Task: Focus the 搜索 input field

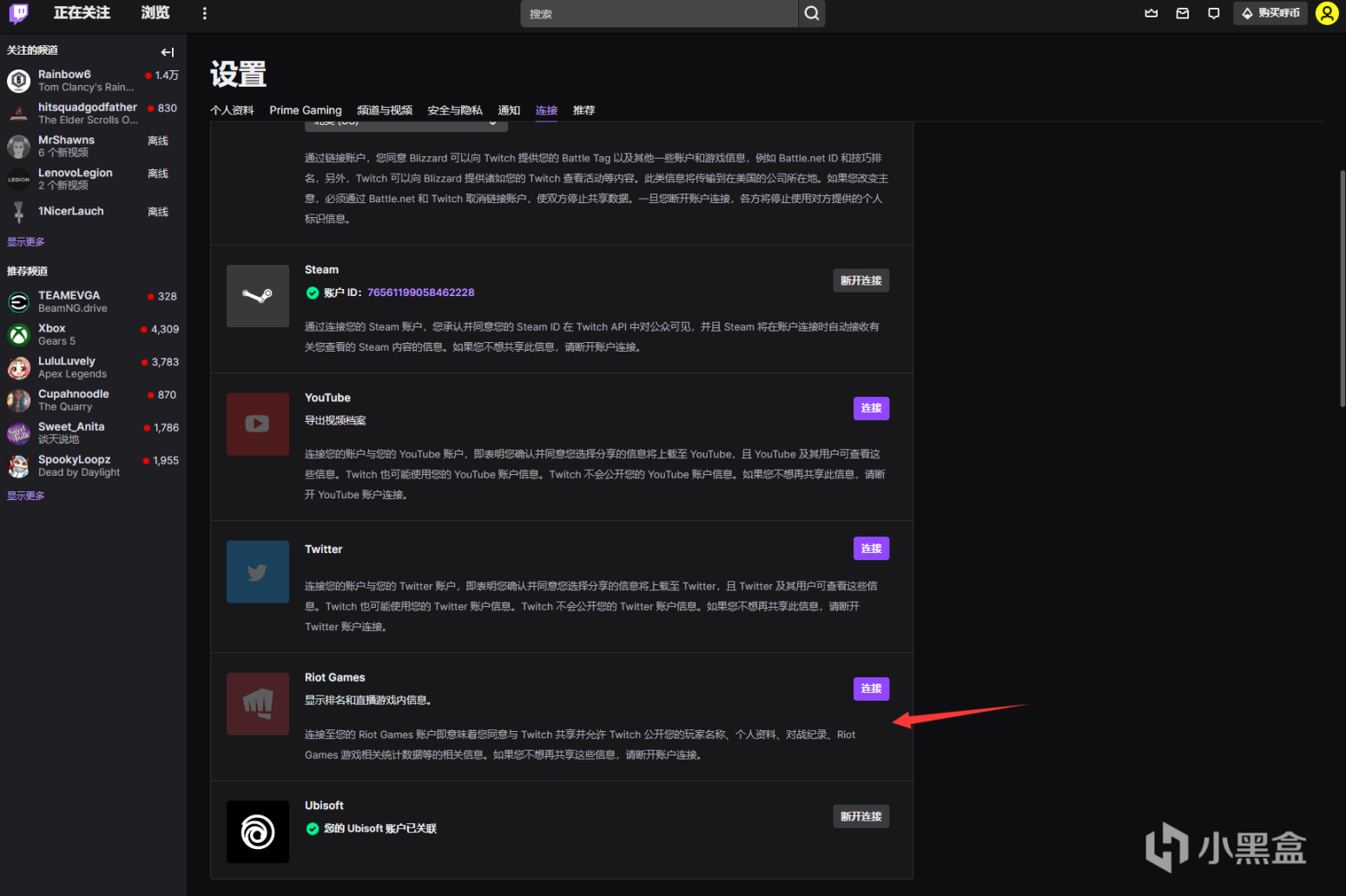Action: point(659,13)
